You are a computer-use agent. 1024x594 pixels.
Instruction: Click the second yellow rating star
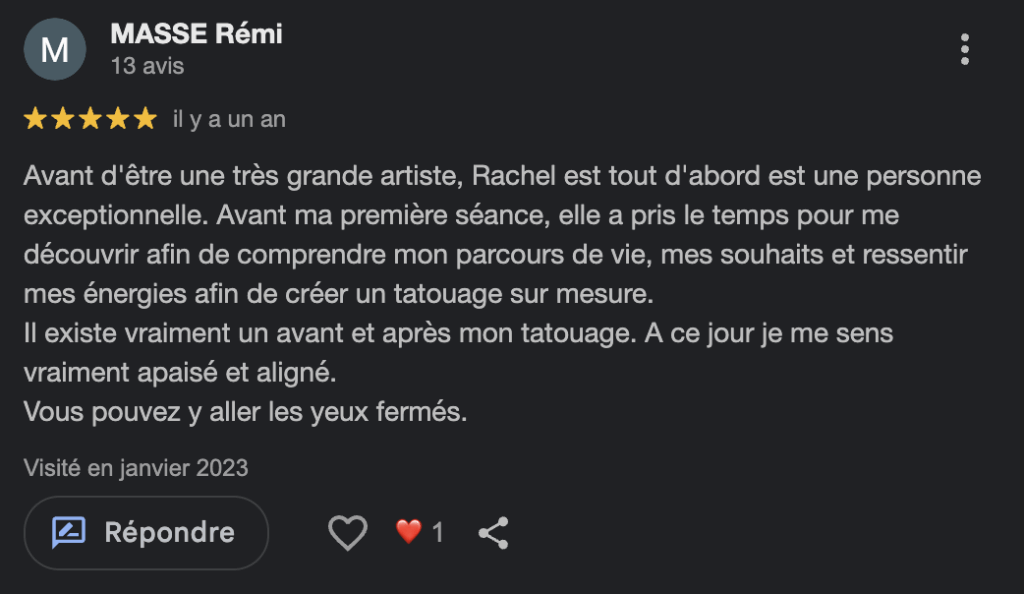pyautogui.click(x=63, y=120)
